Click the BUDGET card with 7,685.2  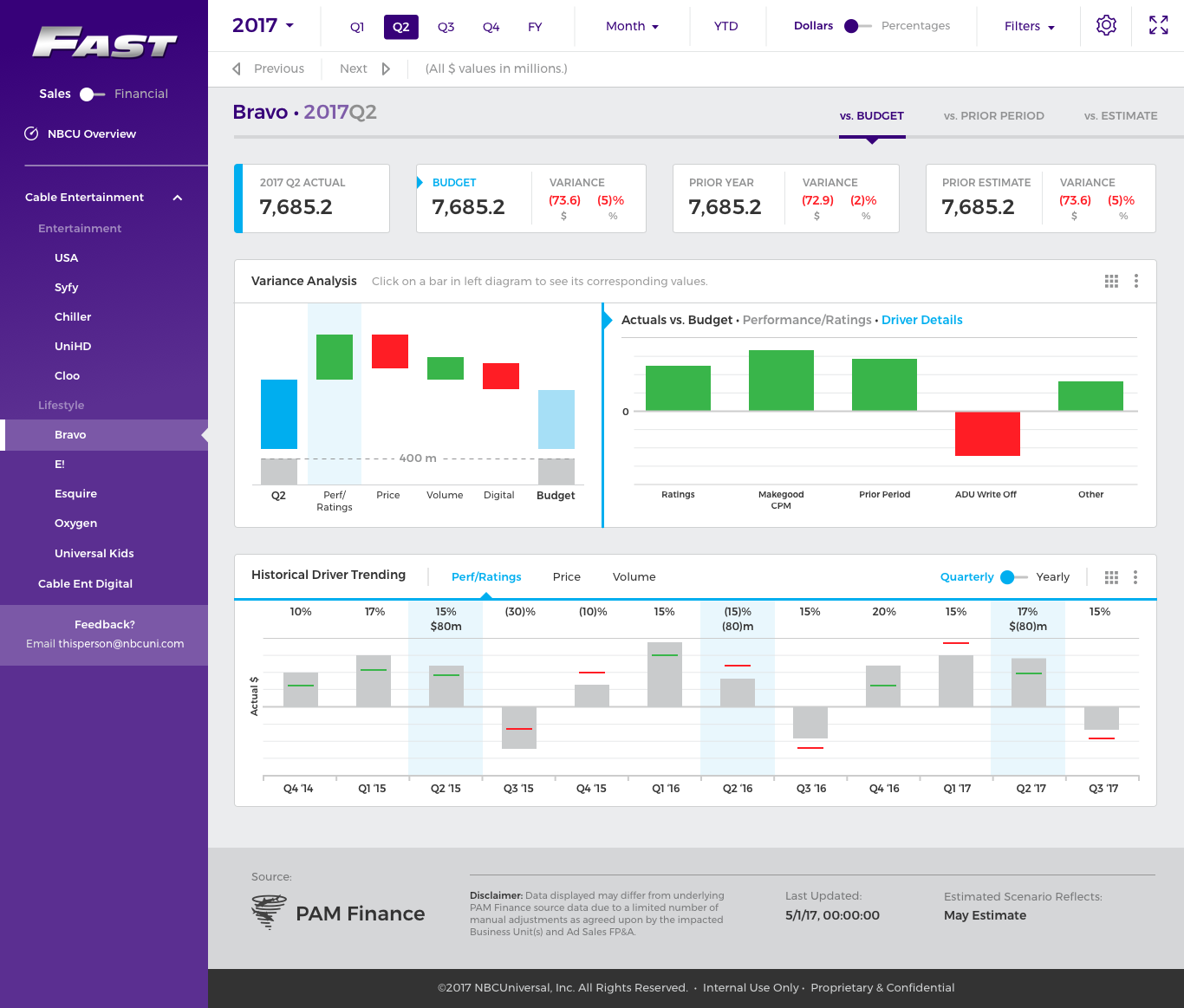531,198
